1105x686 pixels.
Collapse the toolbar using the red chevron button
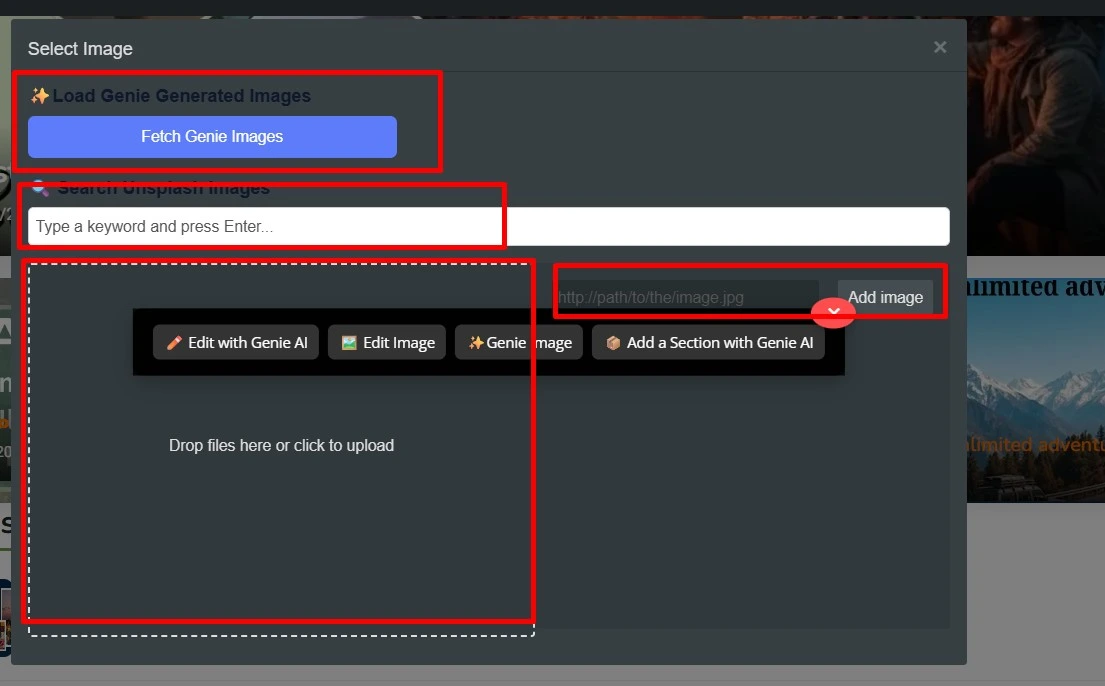833,312
